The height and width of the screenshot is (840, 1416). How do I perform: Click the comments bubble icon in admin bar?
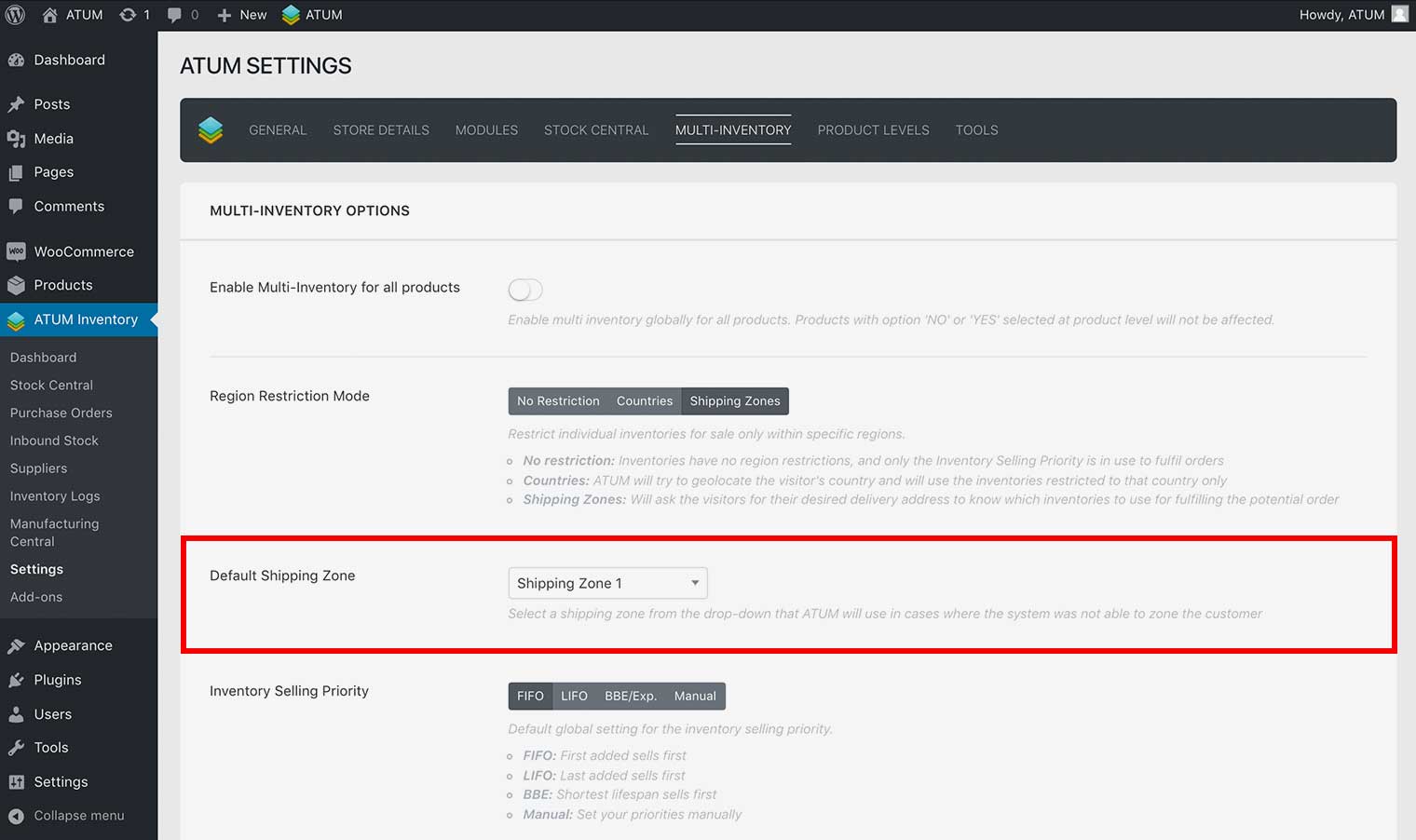click(x=174, y=15)
